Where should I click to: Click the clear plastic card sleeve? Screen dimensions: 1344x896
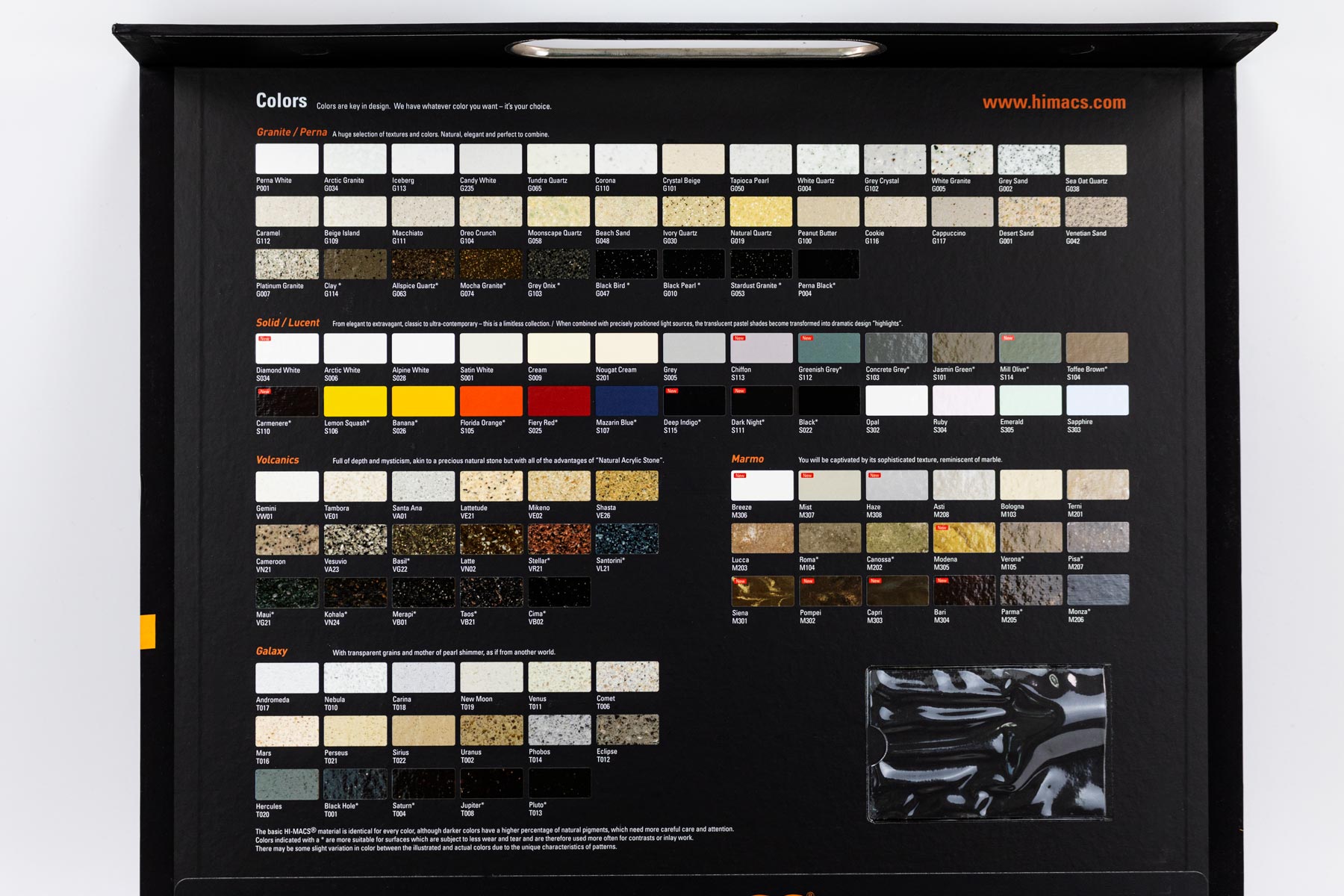click(989, 744)
